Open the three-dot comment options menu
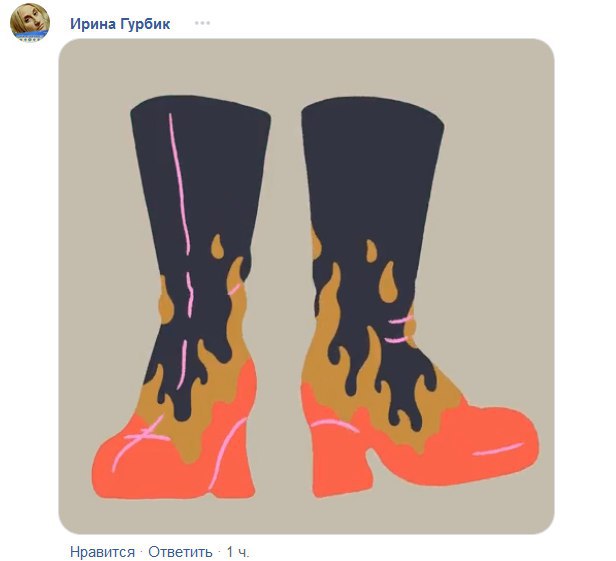This screenshot has height=561, width=616. 202,23
